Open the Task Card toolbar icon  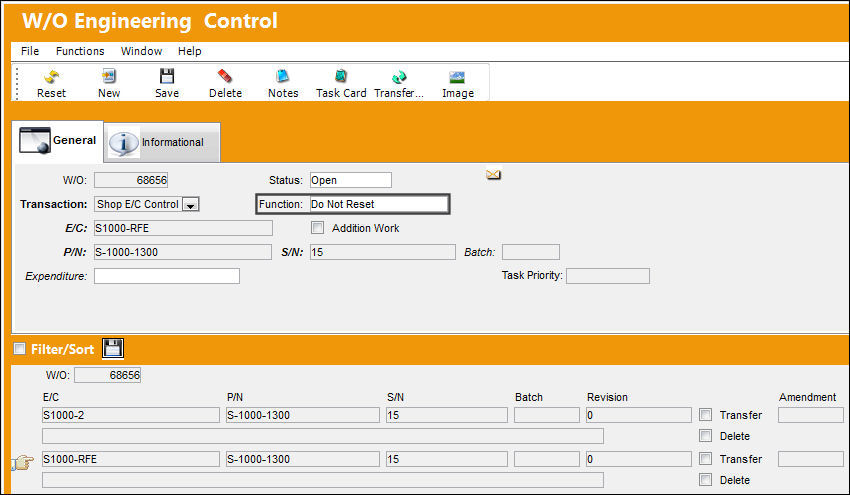341,76
